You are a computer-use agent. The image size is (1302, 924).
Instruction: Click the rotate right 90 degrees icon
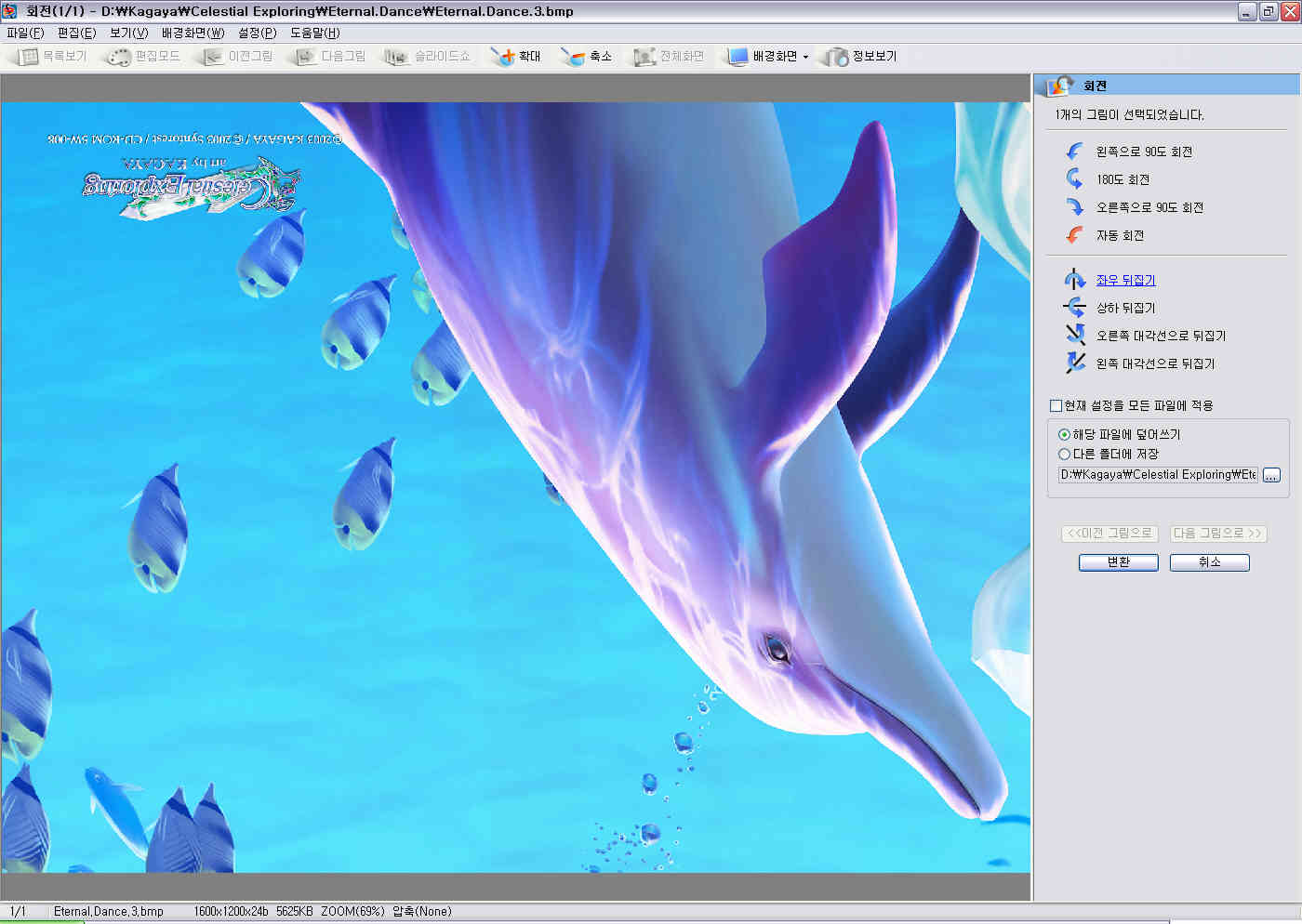1074,207
